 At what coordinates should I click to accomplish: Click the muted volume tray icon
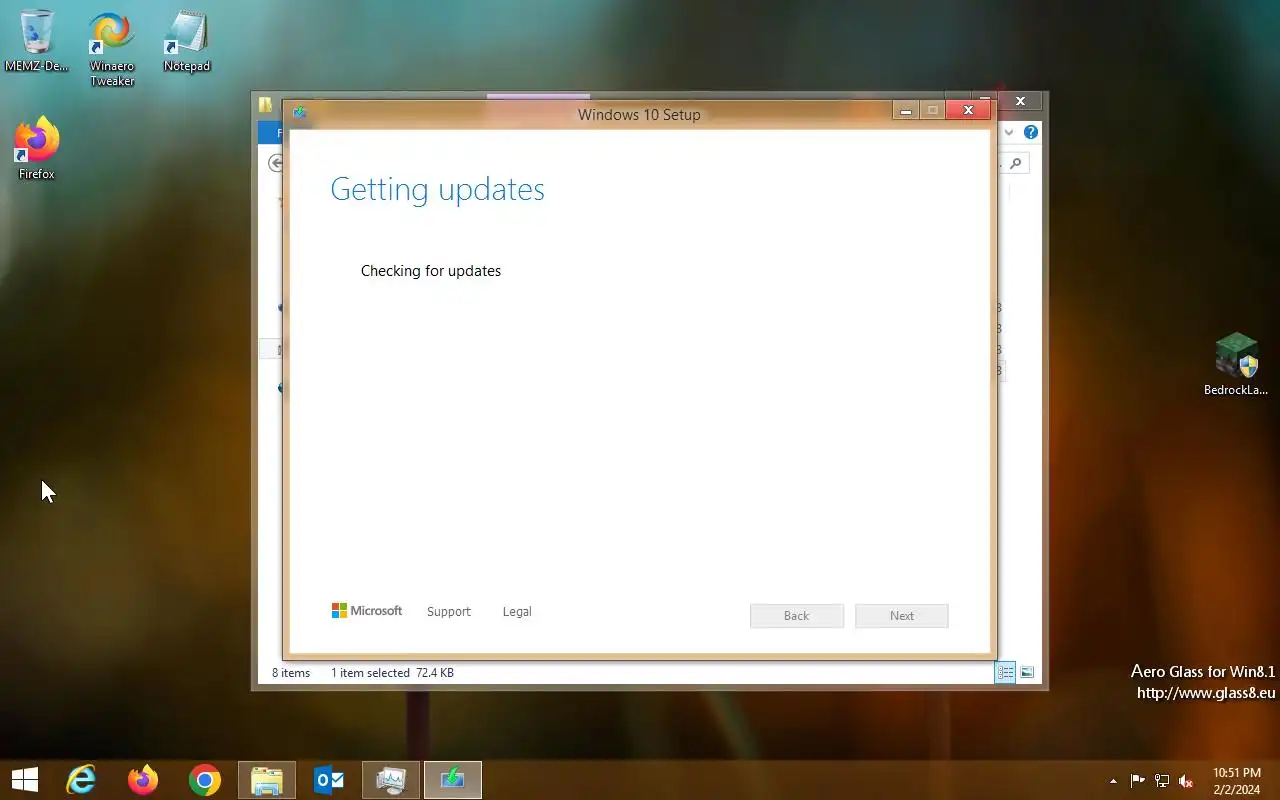[x=1186, y=781]
